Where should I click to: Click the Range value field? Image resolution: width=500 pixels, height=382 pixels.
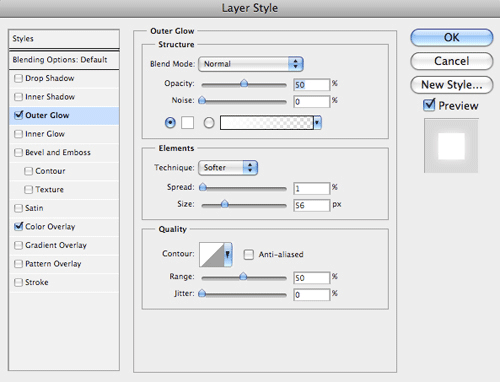pyautogui.click(x=311, y=278)
